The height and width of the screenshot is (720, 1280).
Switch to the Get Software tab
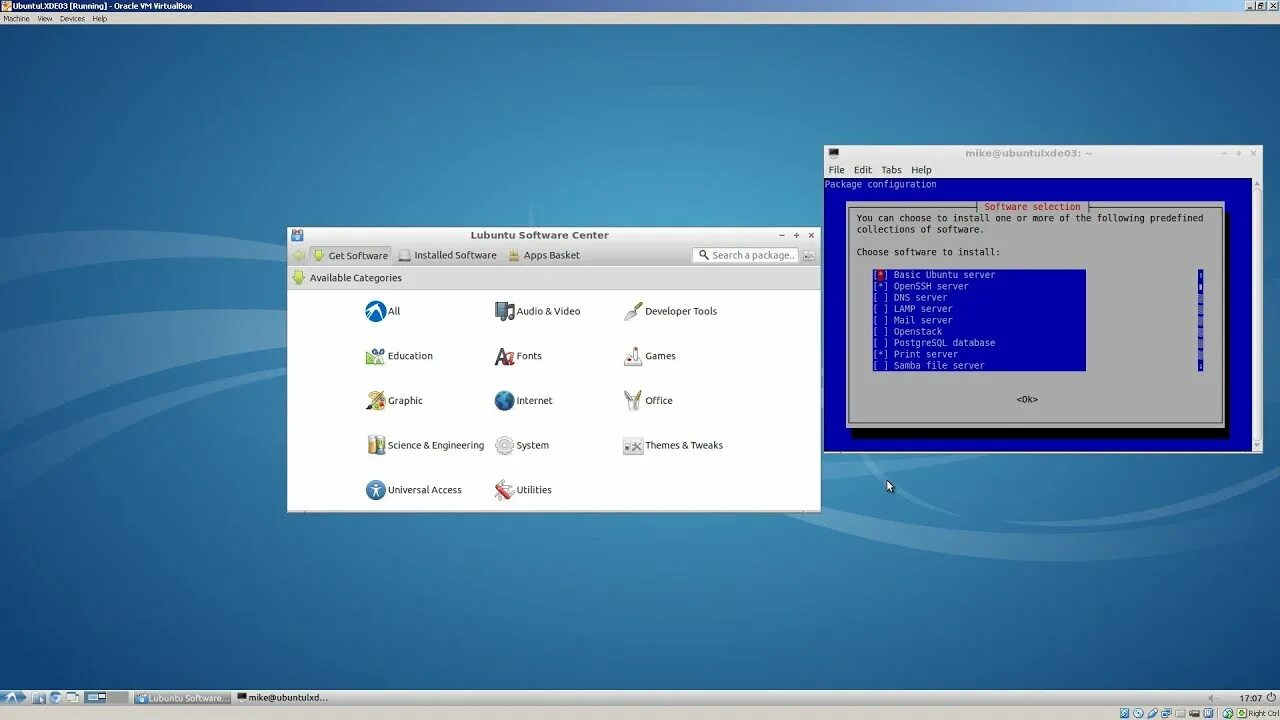(x=350, y=255)
